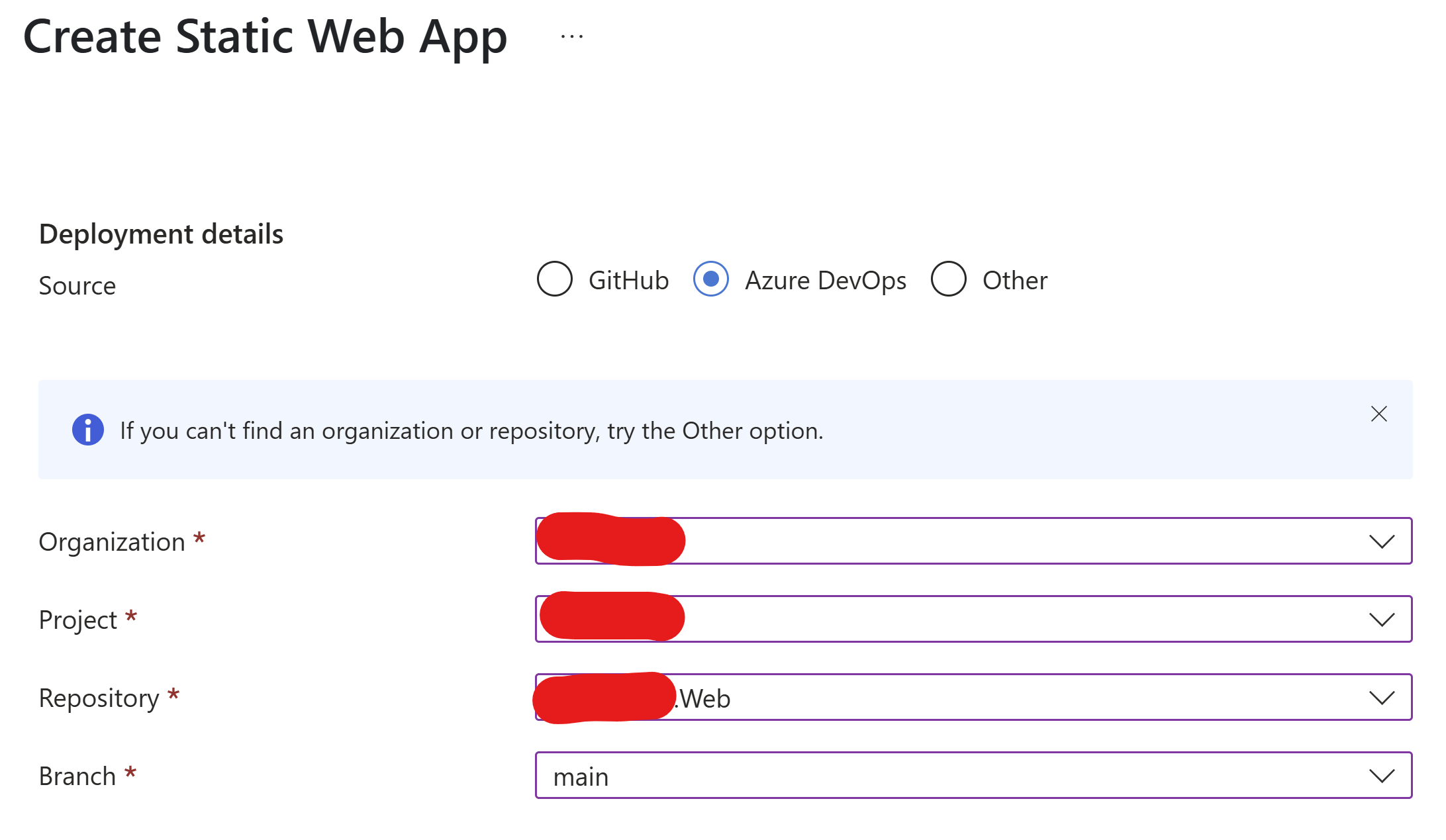Select the GitHub source radio button
Image resolution: width=1446 pixels, height=840 pixels.
click(x=555, y=279)
